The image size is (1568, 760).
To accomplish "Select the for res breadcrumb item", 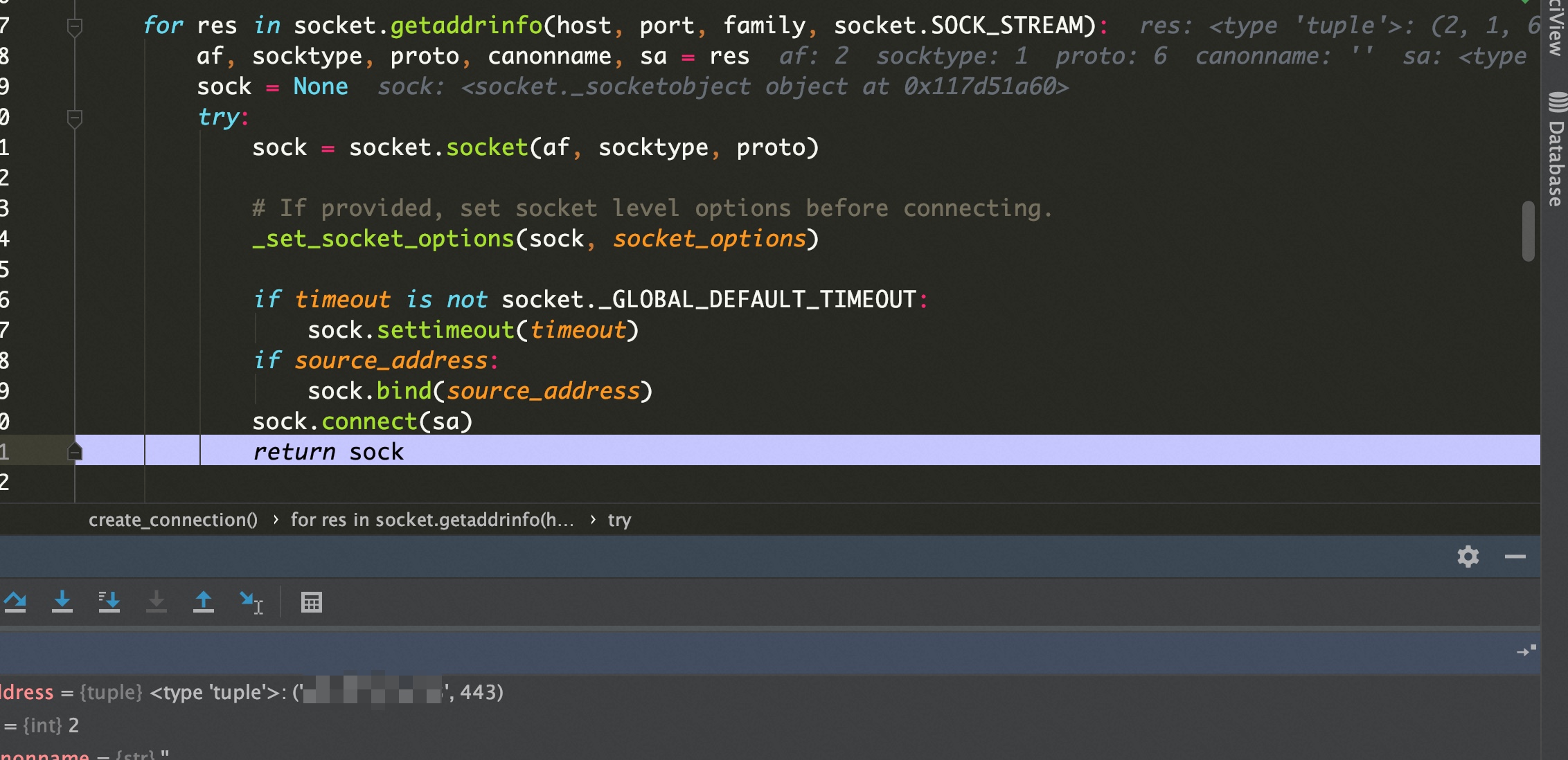I will point(432,520).
